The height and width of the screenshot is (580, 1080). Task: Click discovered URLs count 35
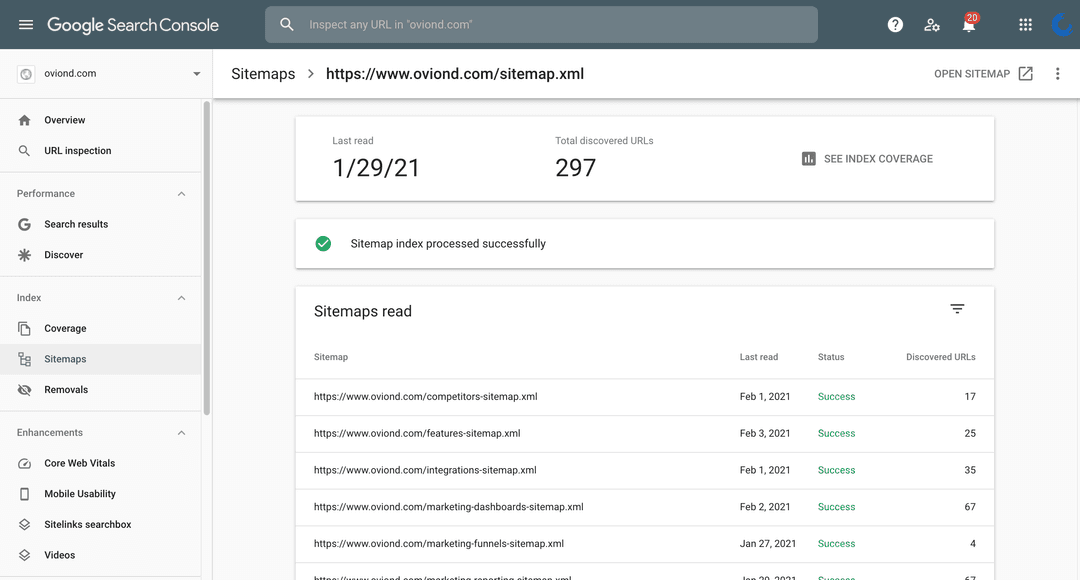[x=970, y=470]
